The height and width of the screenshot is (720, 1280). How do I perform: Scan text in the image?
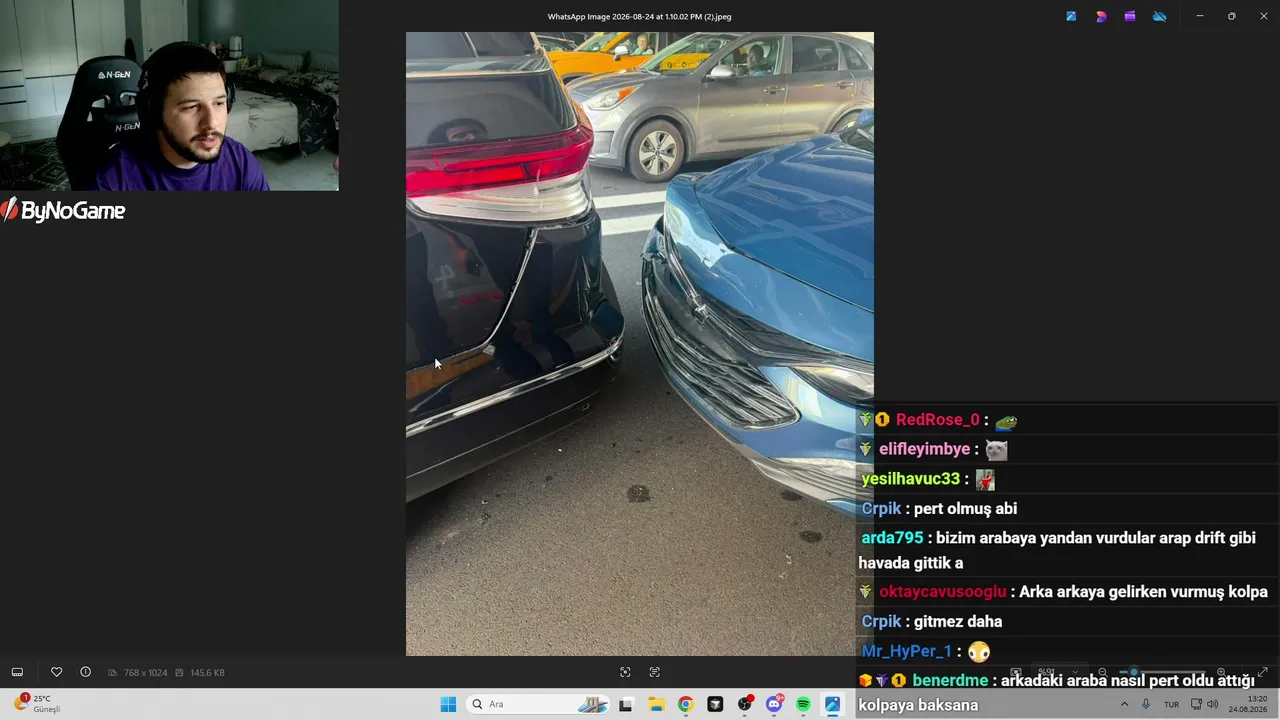coord(655,672)
